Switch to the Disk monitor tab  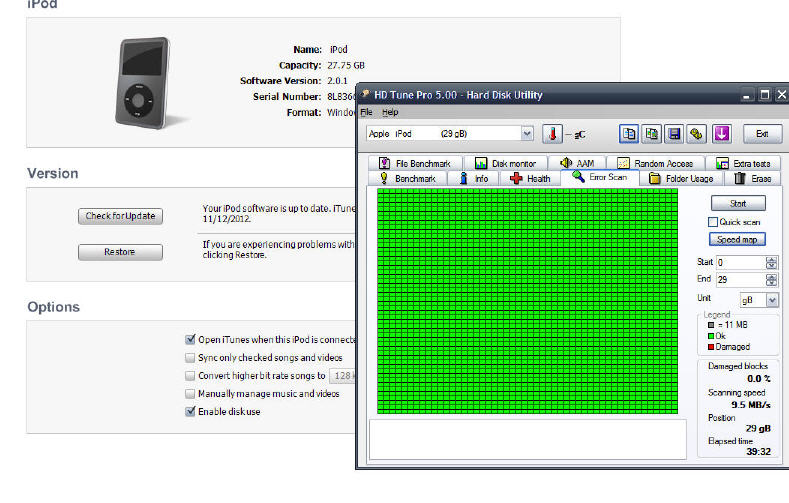tap(505, 163)
